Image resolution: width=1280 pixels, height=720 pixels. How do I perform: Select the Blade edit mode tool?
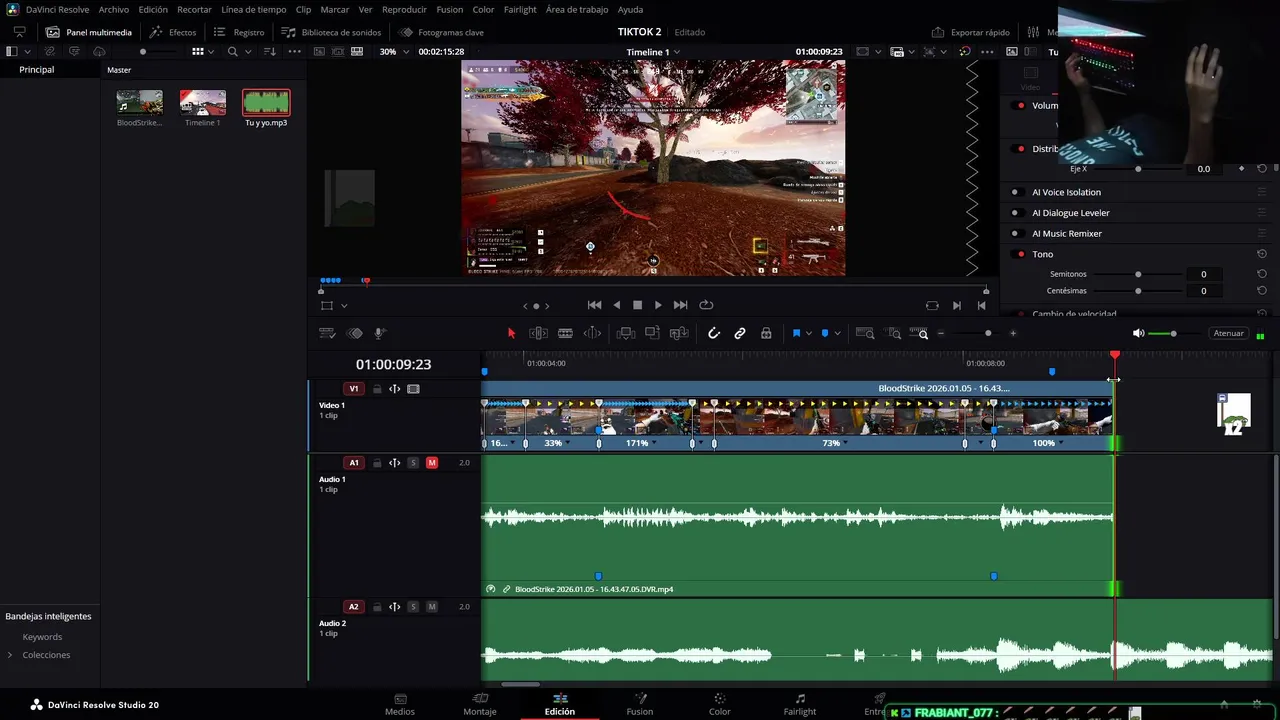pyautogui.click(x=565, y=333)
